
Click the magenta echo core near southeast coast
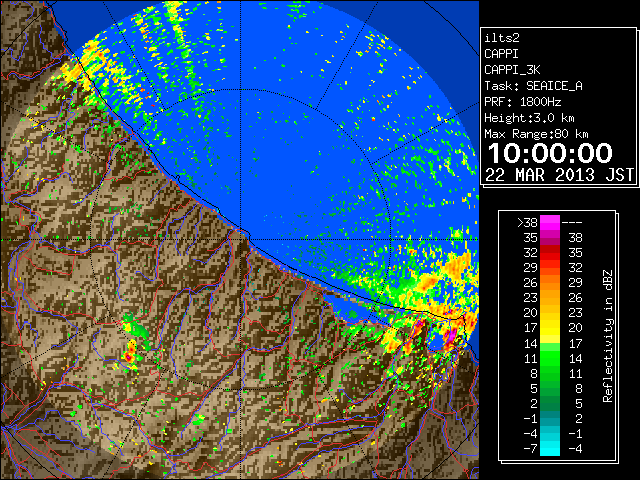tap(450, 336)
